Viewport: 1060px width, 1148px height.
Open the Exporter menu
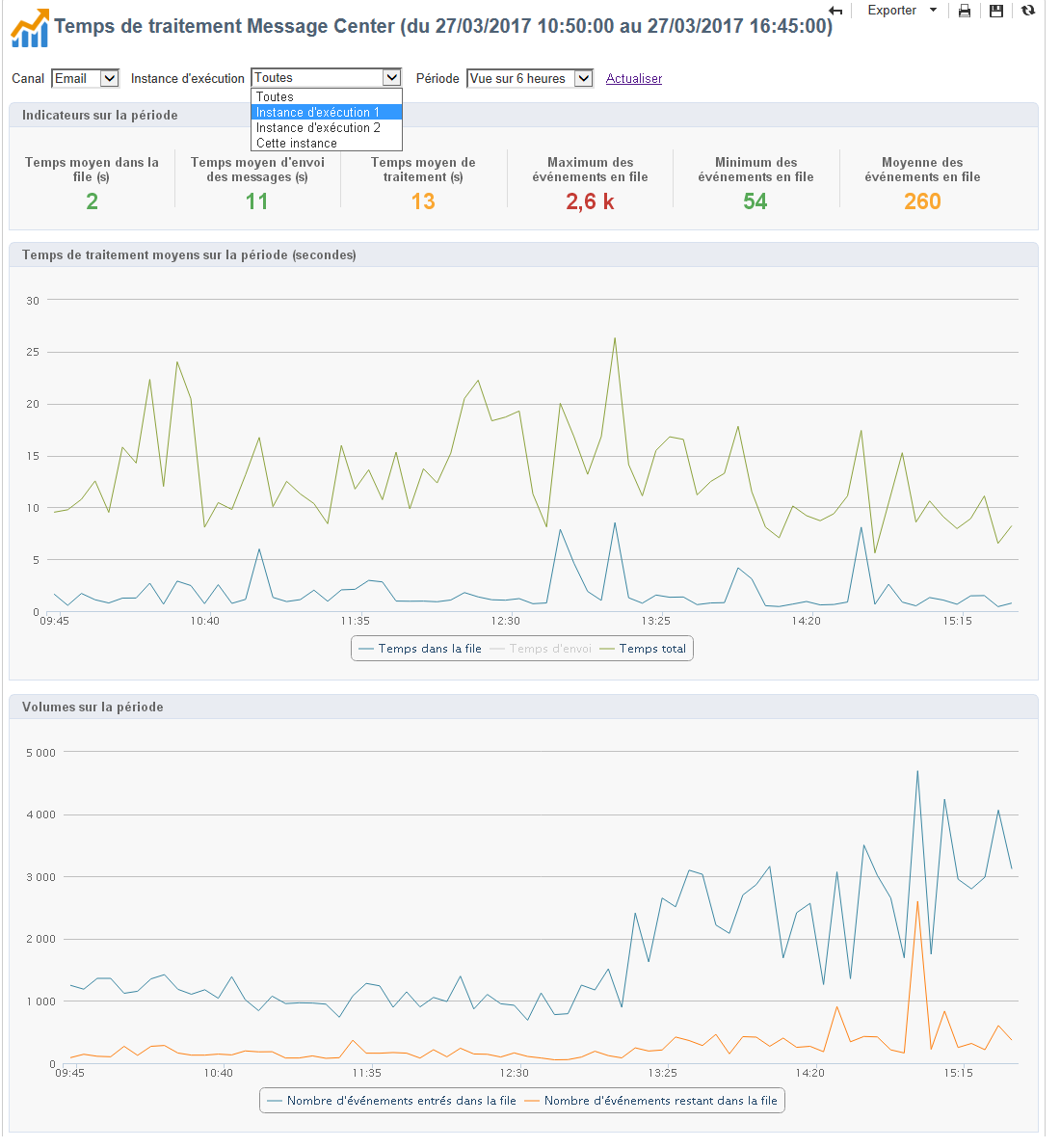coord(891,11)
